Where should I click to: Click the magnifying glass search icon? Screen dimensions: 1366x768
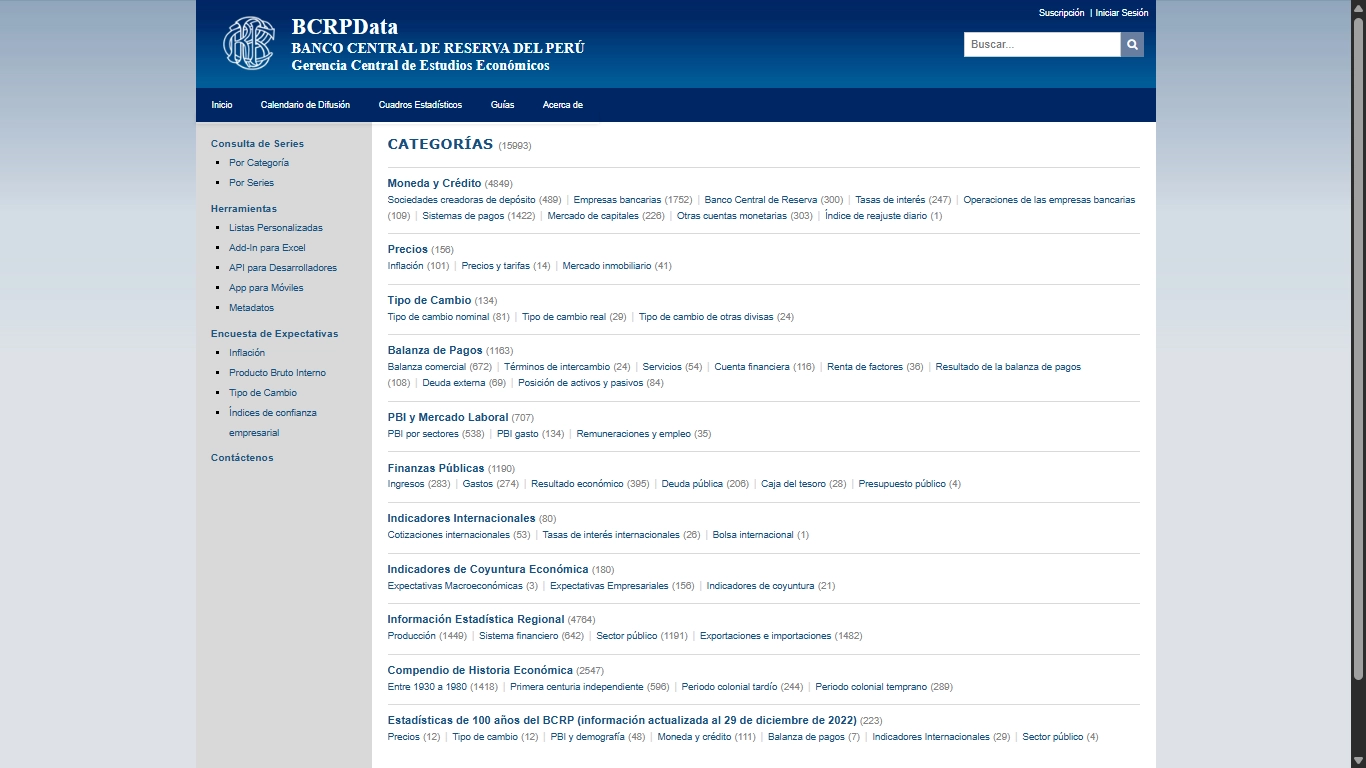(1132, 45)
